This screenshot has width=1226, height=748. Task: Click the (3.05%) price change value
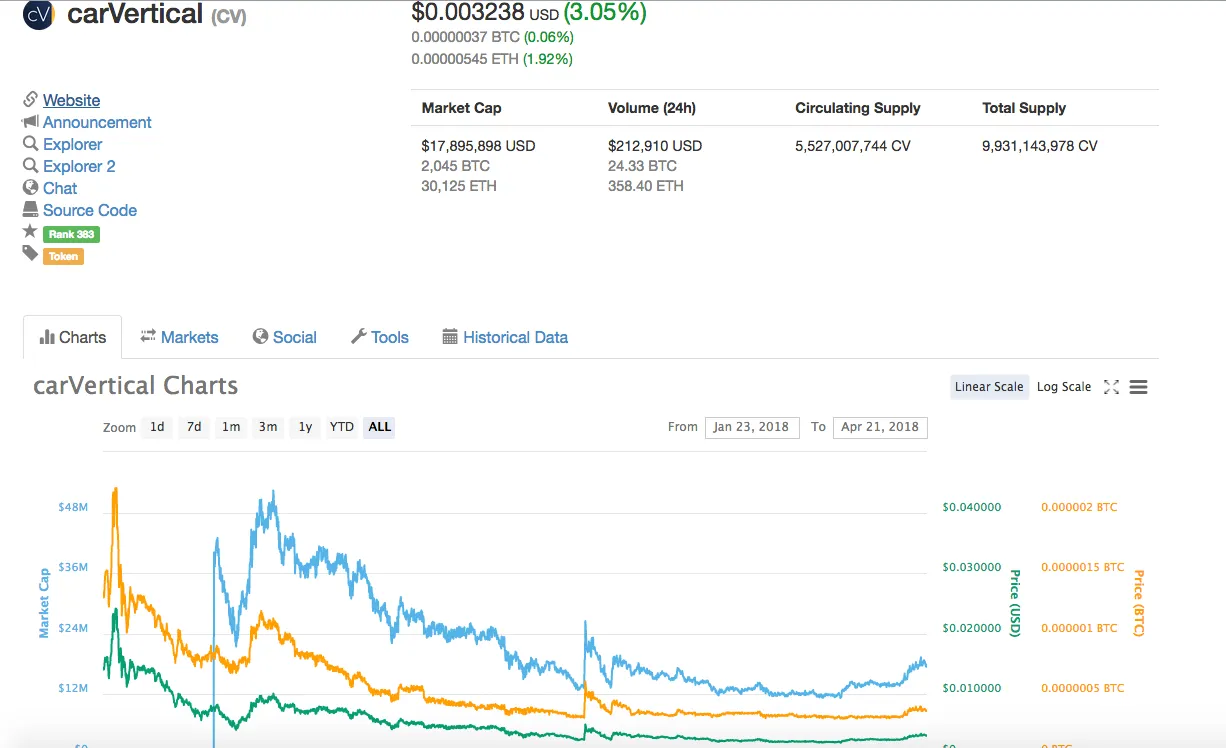coord(605,13)
